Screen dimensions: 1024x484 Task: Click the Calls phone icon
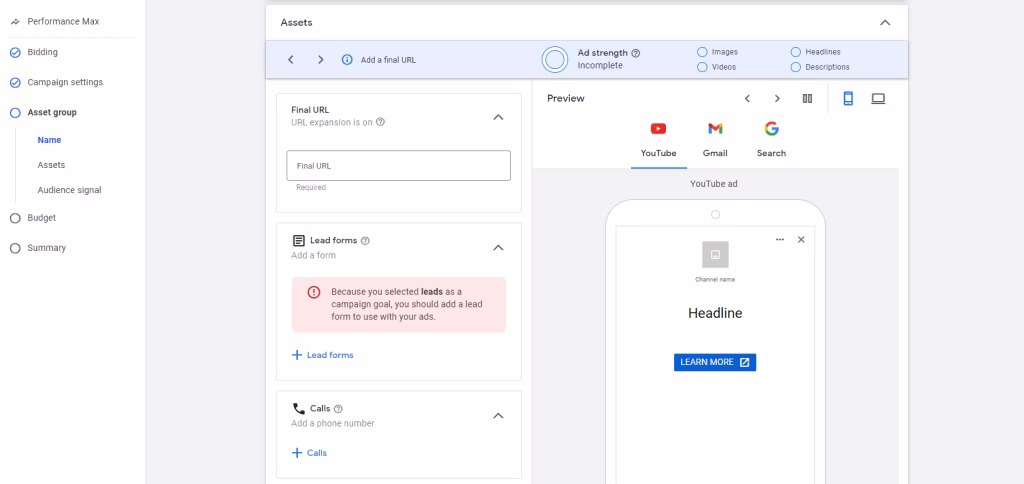298,409
